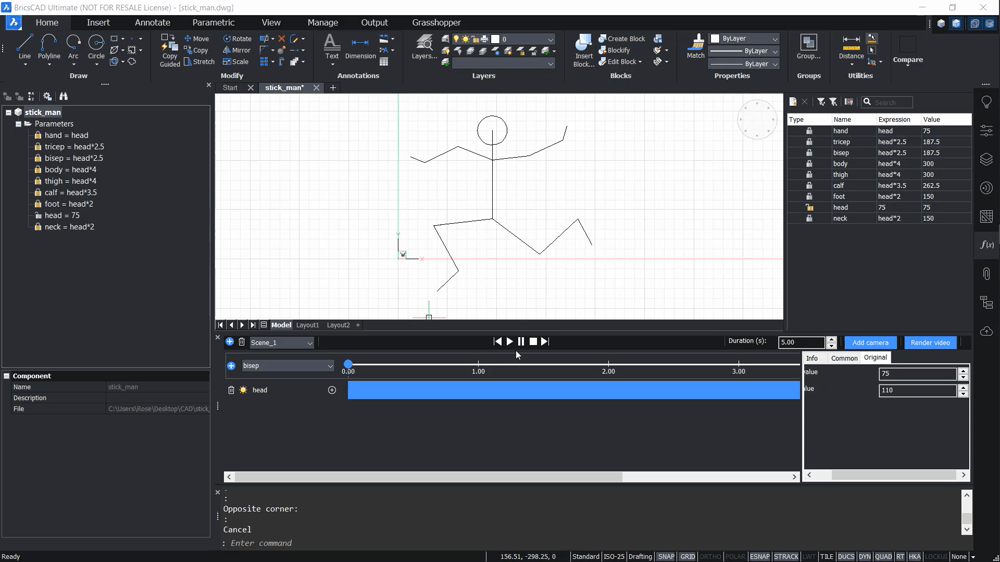Switch to the Start document tab
1000x562 pixels.
coord(230,87)
